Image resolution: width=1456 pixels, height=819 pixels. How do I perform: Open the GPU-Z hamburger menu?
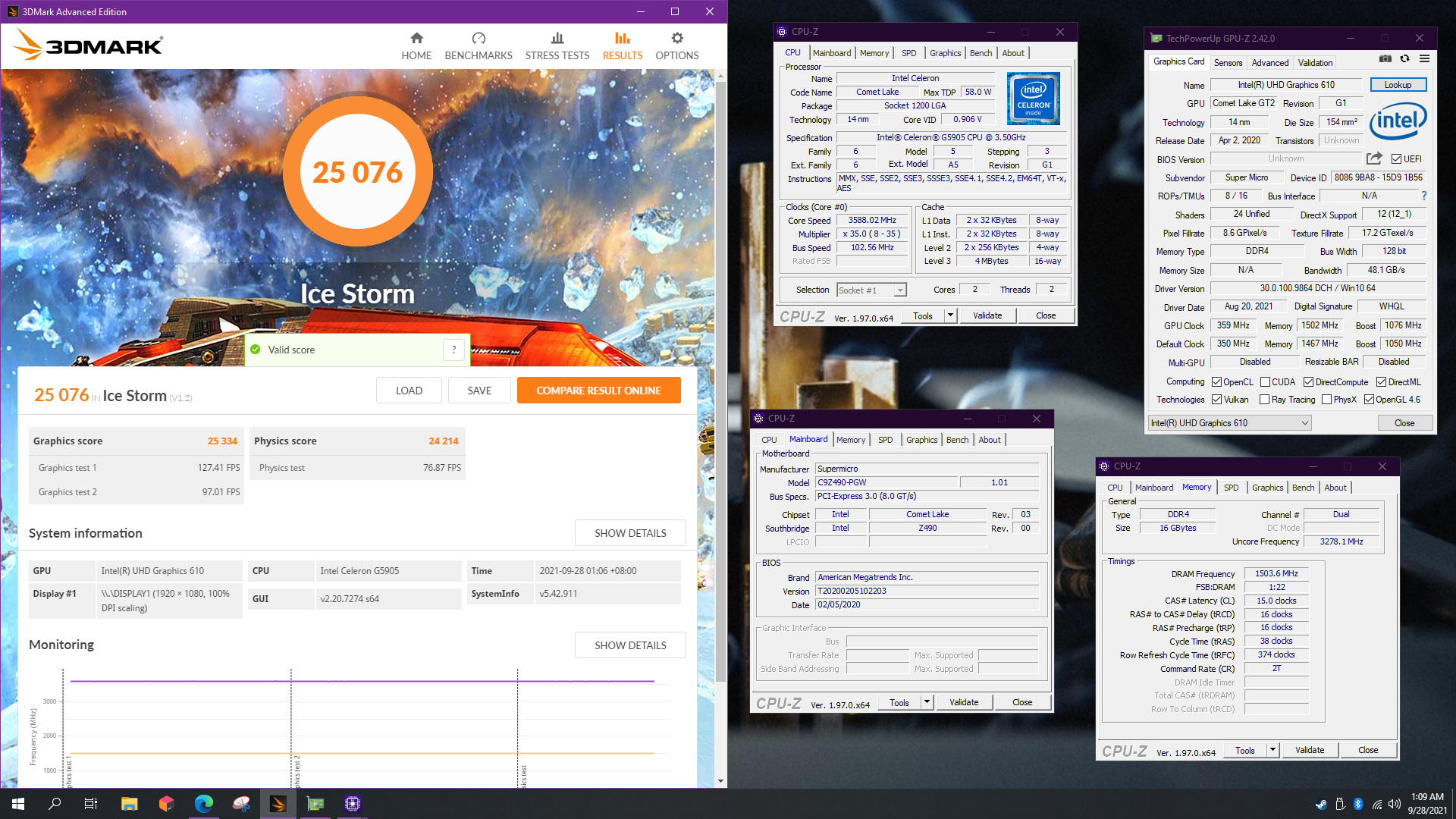(1424, 59)
